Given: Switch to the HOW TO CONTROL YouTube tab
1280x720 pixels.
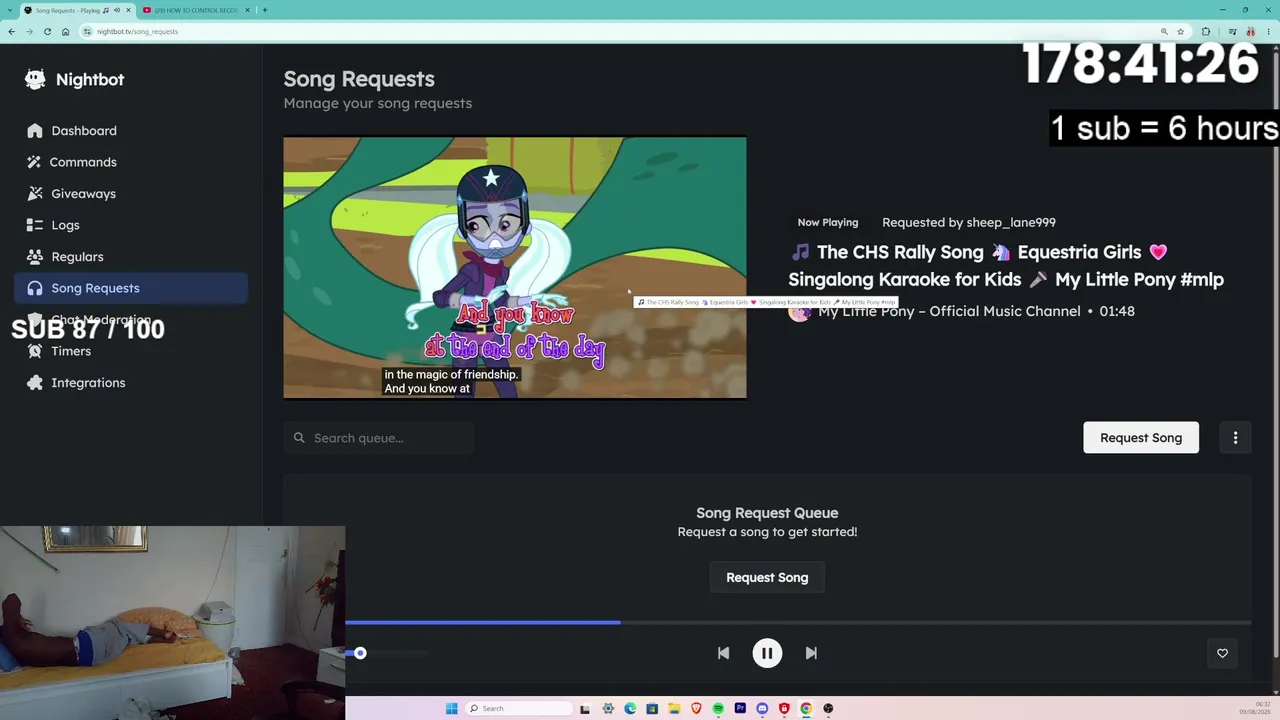Looking at the screenshot, I should click(196, 10).
